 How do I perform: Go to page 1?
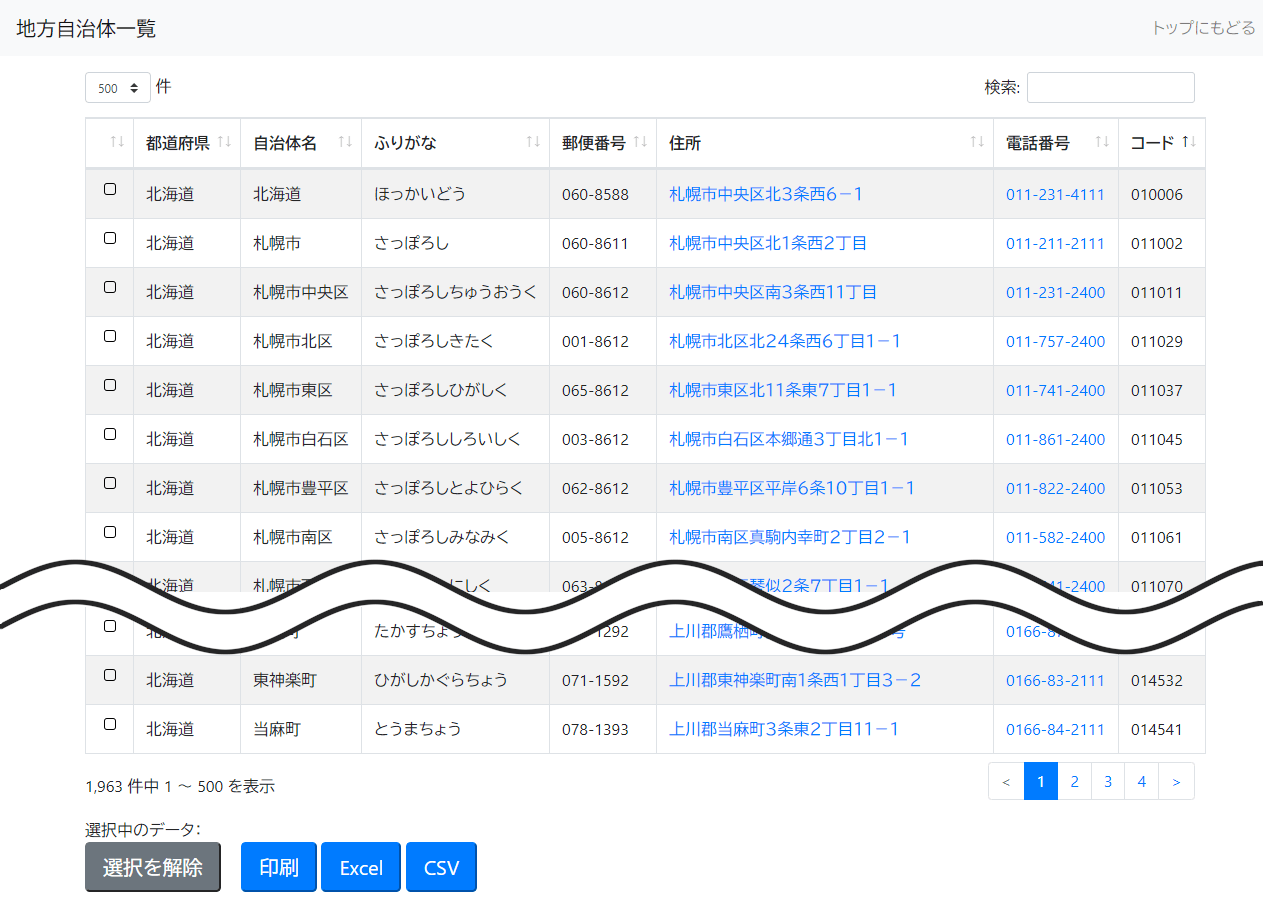tap(1041, 782)
